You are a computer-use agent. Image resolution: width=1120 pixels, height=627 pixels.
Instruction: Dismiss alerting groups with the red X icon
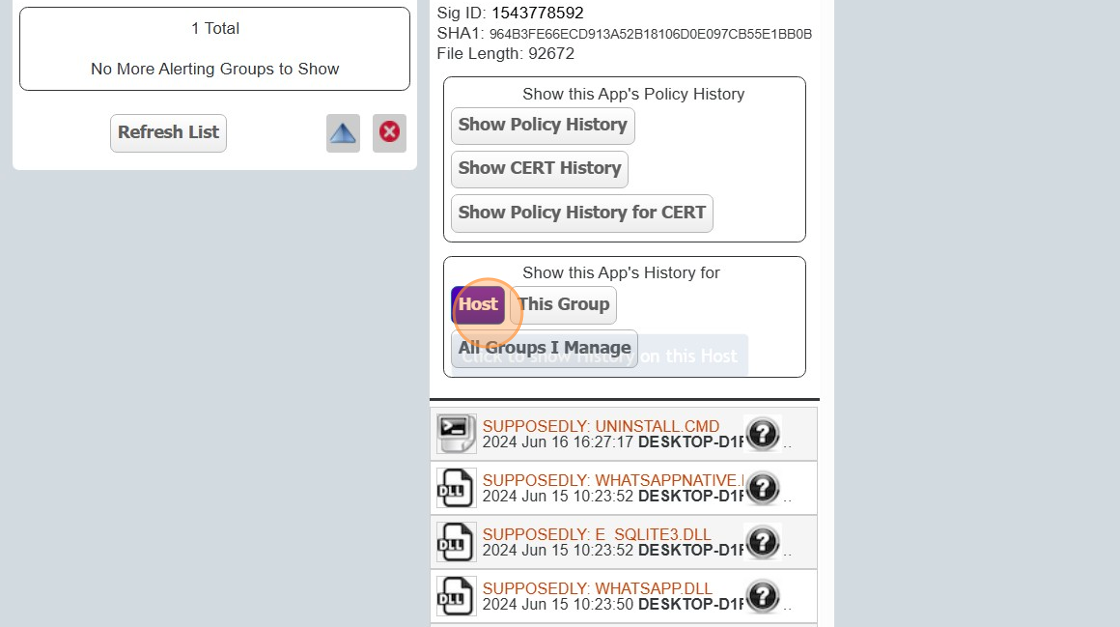pos(389,133)
